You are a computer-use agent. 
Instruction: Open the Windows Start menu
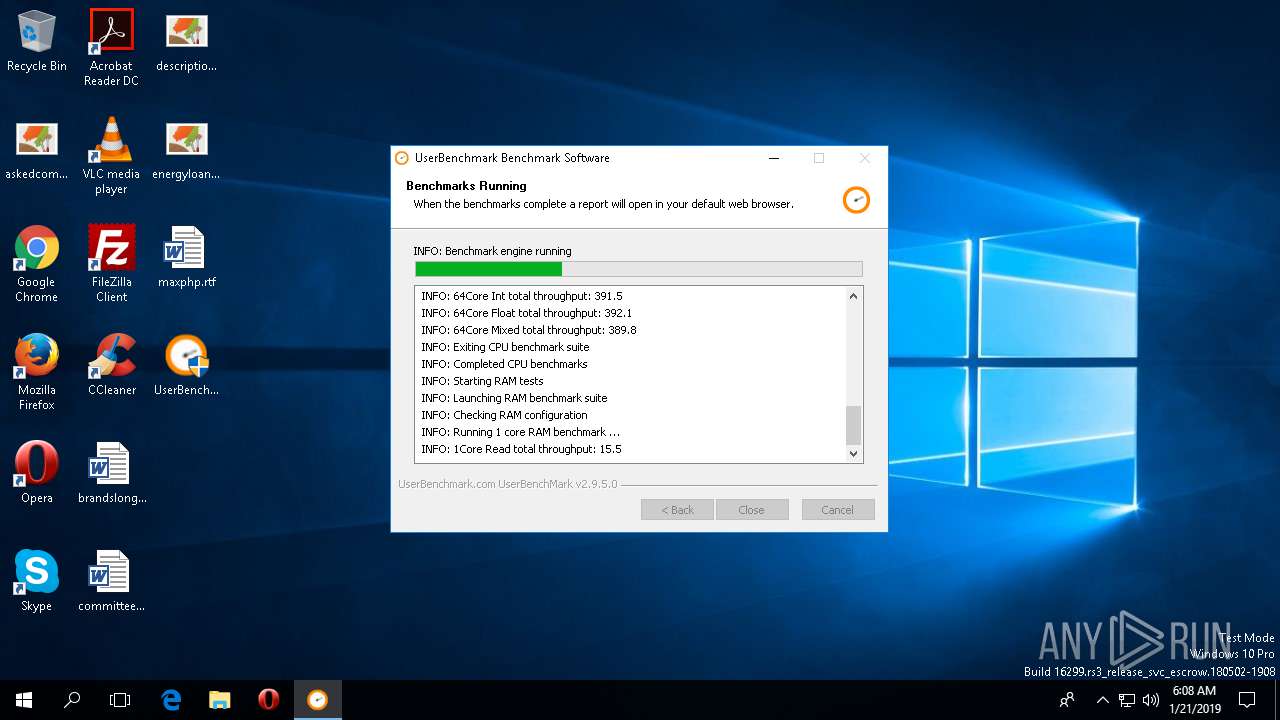pyautogui.click(x=24, y=700)
